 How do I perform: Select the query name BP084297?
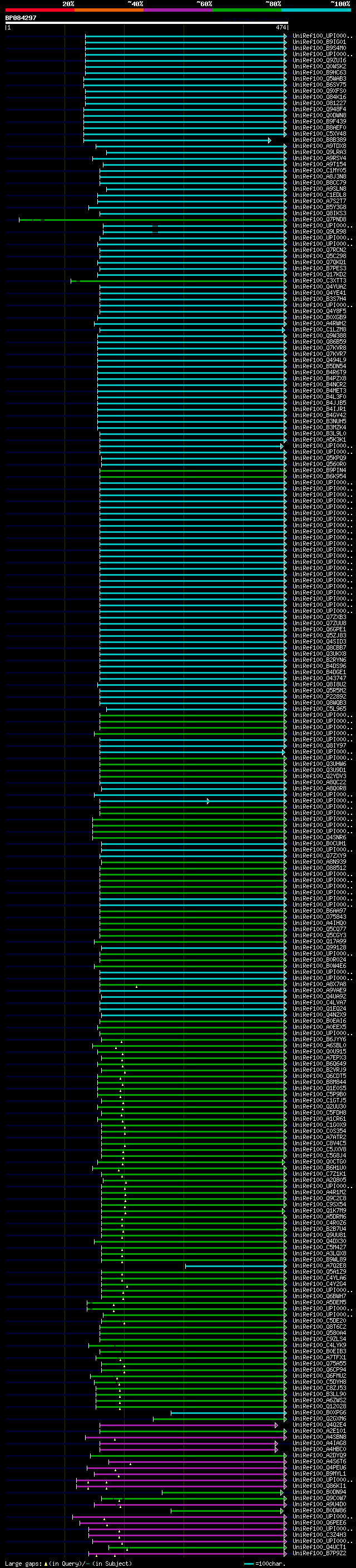tap(21, 18)
